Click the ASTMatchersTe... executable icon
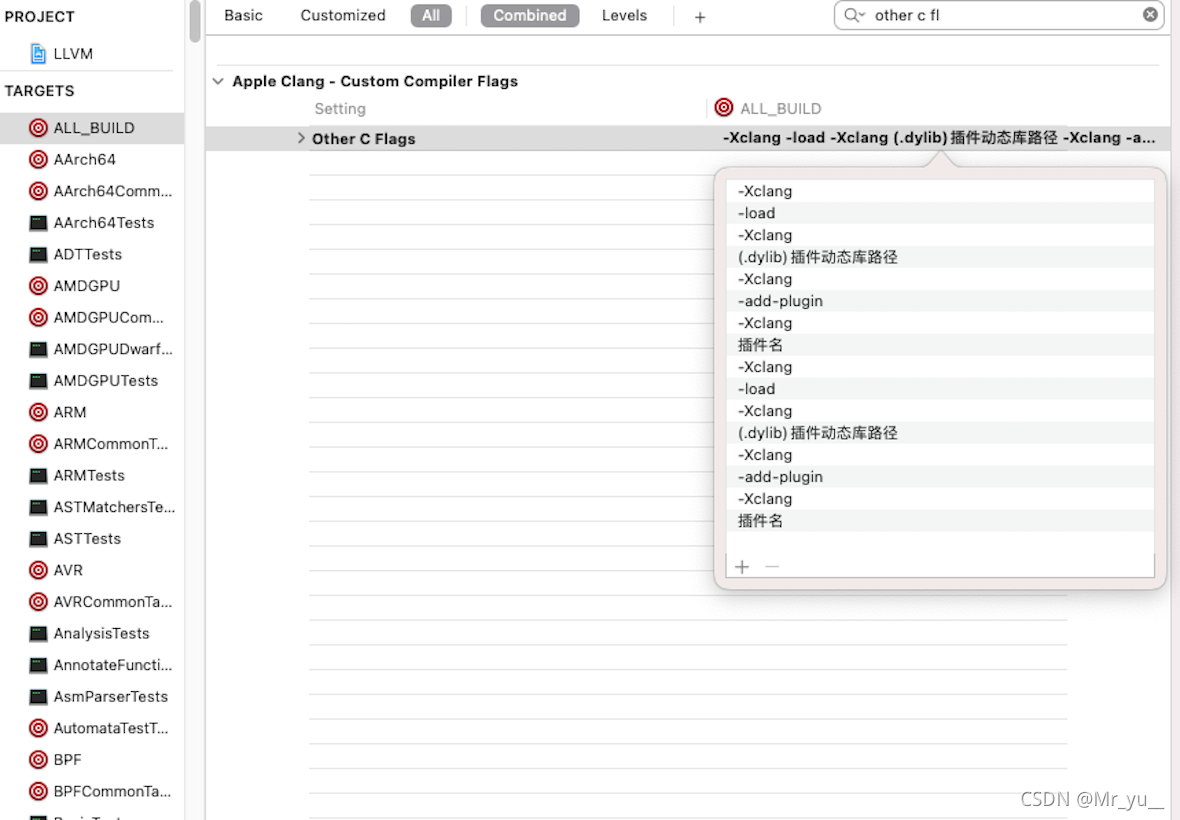Image resolution: width=1180 pixels, height=820 pixels. point(38,507)
